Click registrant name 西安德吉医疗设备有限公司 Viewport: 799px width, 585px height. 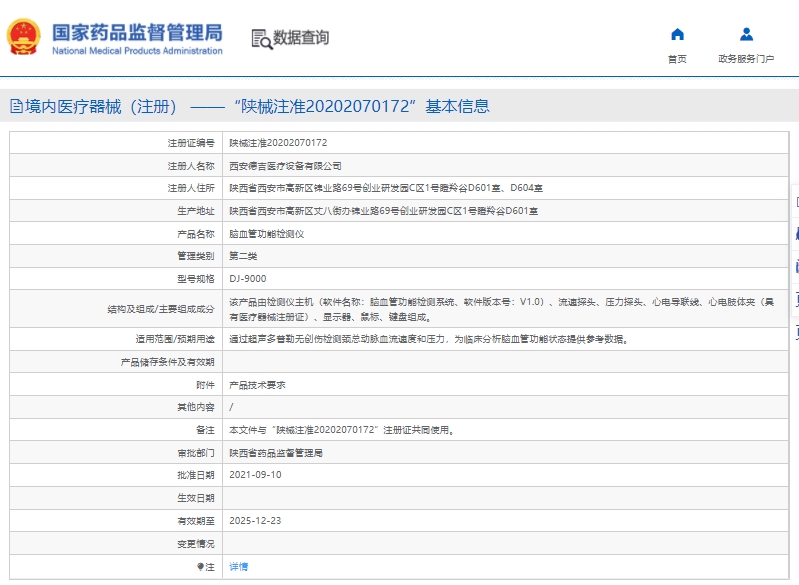(285, 166)
